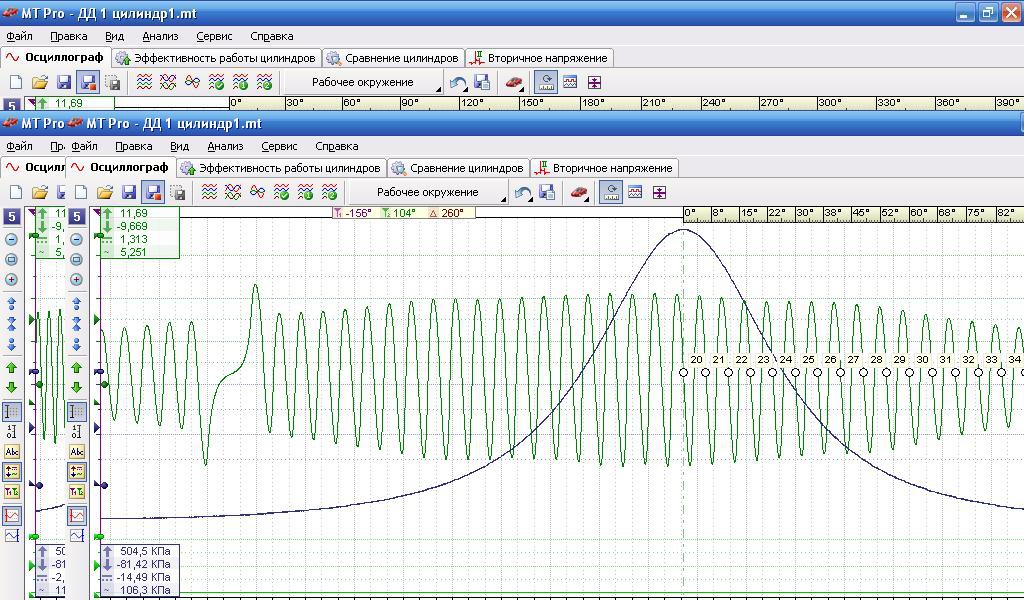The image size is (1024, 600).
Task: Click the green down arrow in left sidebar
Action: click(12, 388)
